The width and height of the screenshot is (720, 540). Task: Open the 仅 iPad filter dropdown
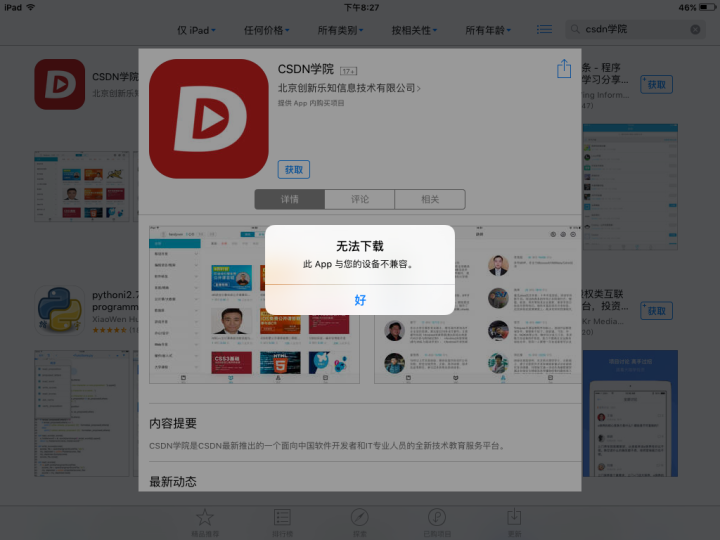pyautogui.click(x=196, y=30)
